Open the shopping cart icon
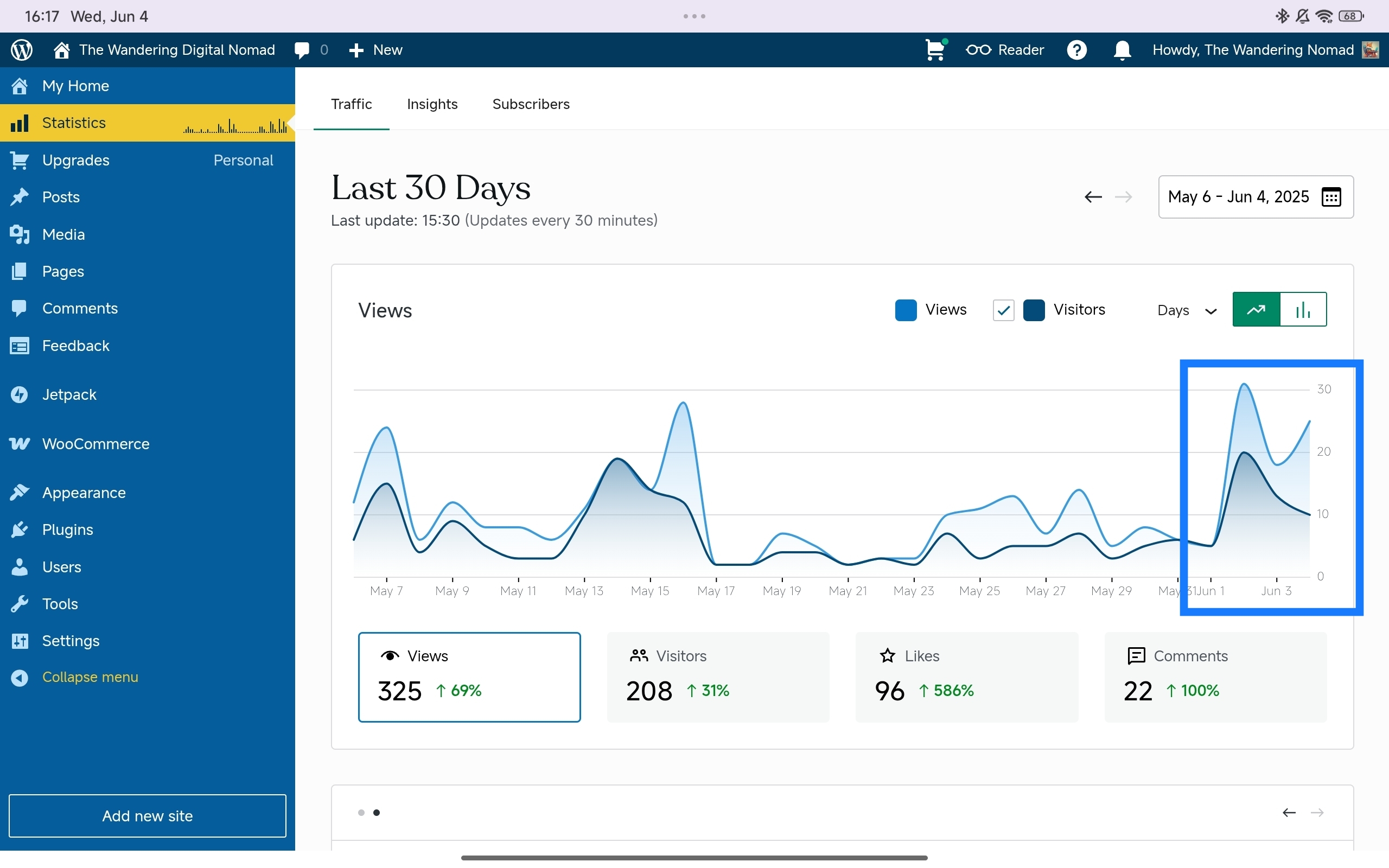Image resolution: width=1389 pixels, height=868 pixels. coord(934,50)
